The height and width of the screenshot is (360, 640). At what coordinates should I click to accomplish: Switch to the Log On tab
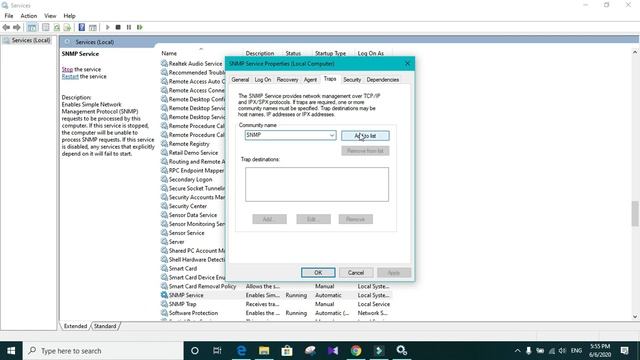pos(263,80)
